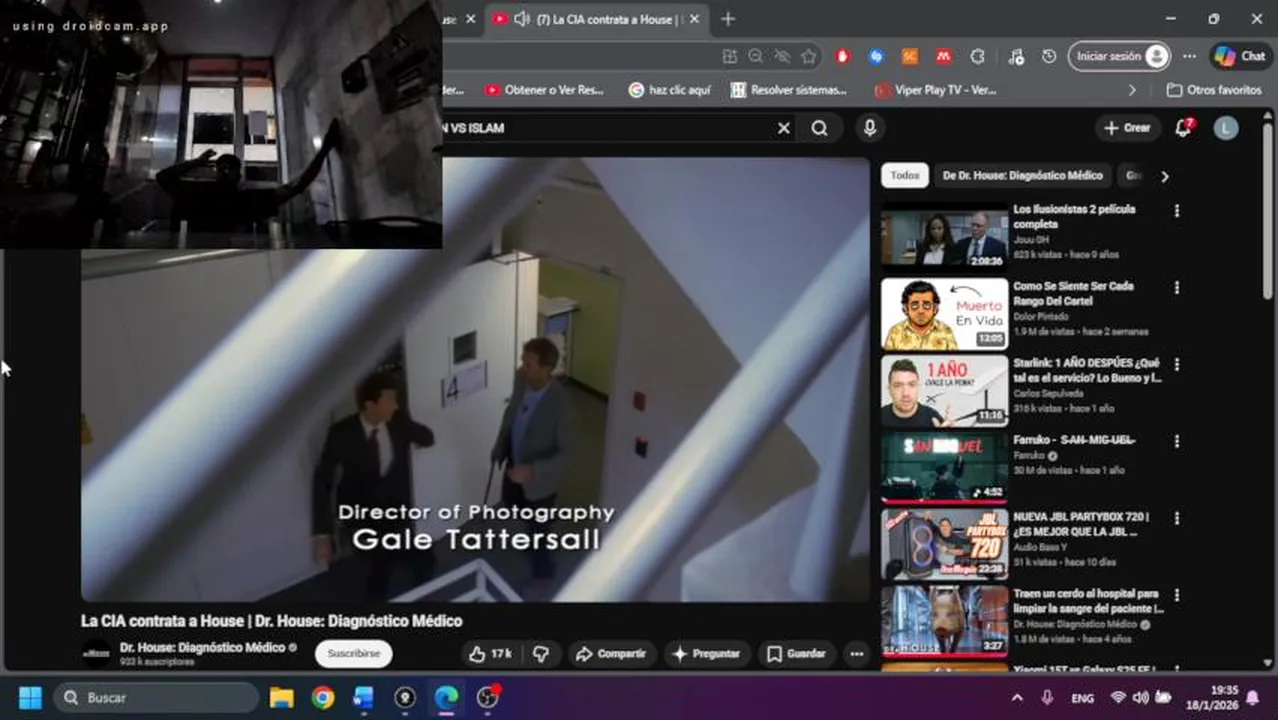Open haz clic aquí bookmark
The width and height of the screenshot is (1278, 720).
pos(669,90)
